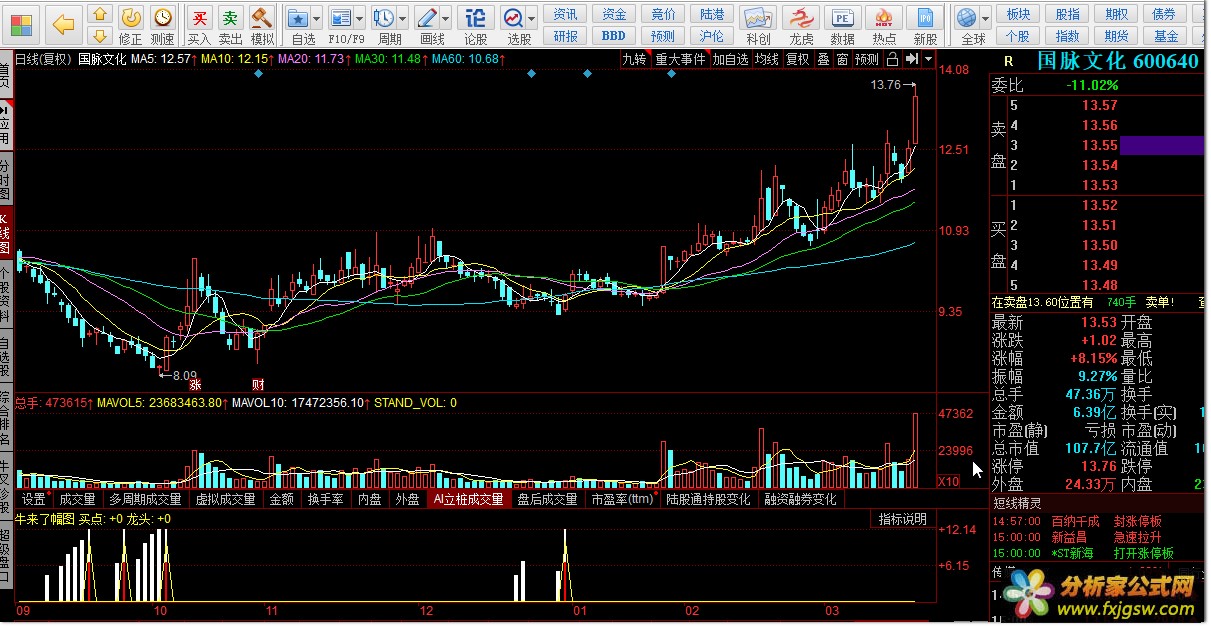
Task: Toggle the 窗 window button
Action: (x=843, y=59)
